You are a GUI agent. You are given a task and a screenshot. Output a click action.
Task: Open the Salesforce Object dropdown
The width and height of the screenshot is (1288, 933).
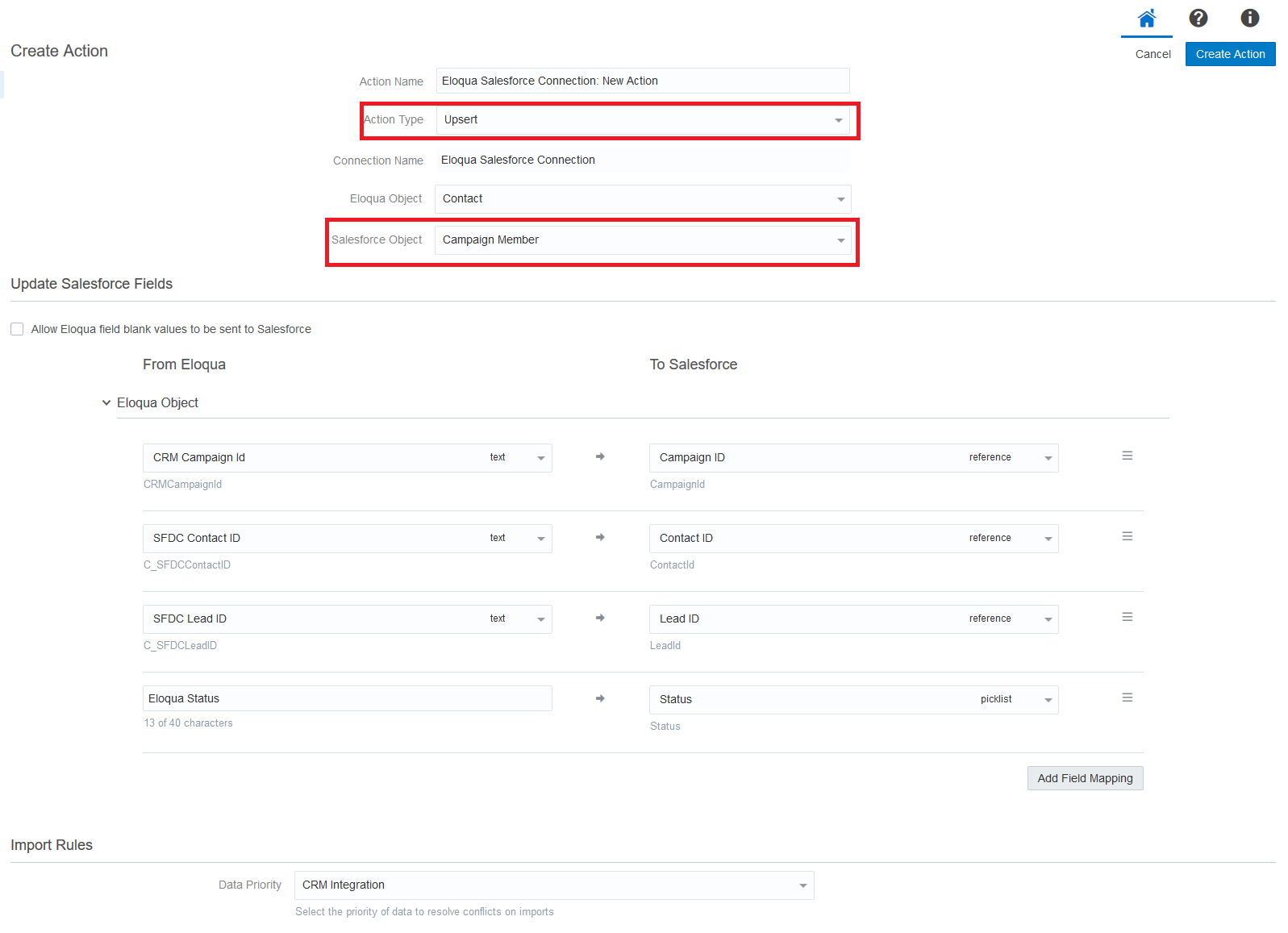click(x=642, y=240)
